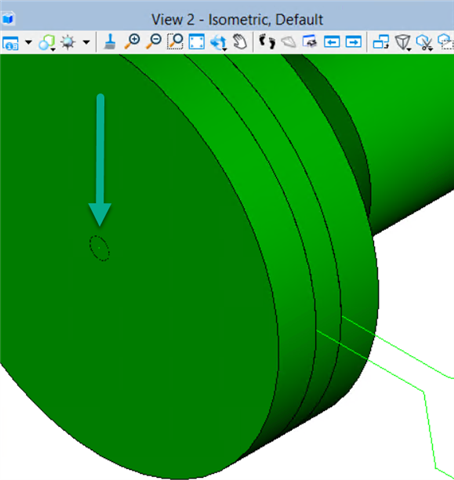Open the Rotate View tool dropdown
Viewport: 454px width, 480px height.
(219, 43)
